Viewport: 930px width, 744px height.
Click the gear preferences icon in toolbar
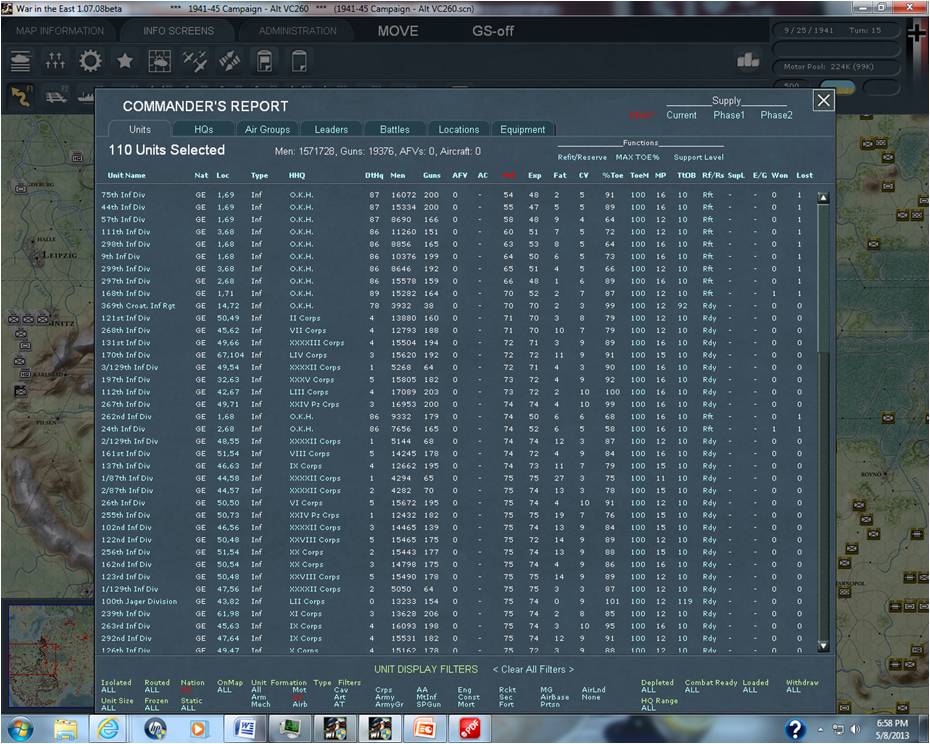pos(90,61)
